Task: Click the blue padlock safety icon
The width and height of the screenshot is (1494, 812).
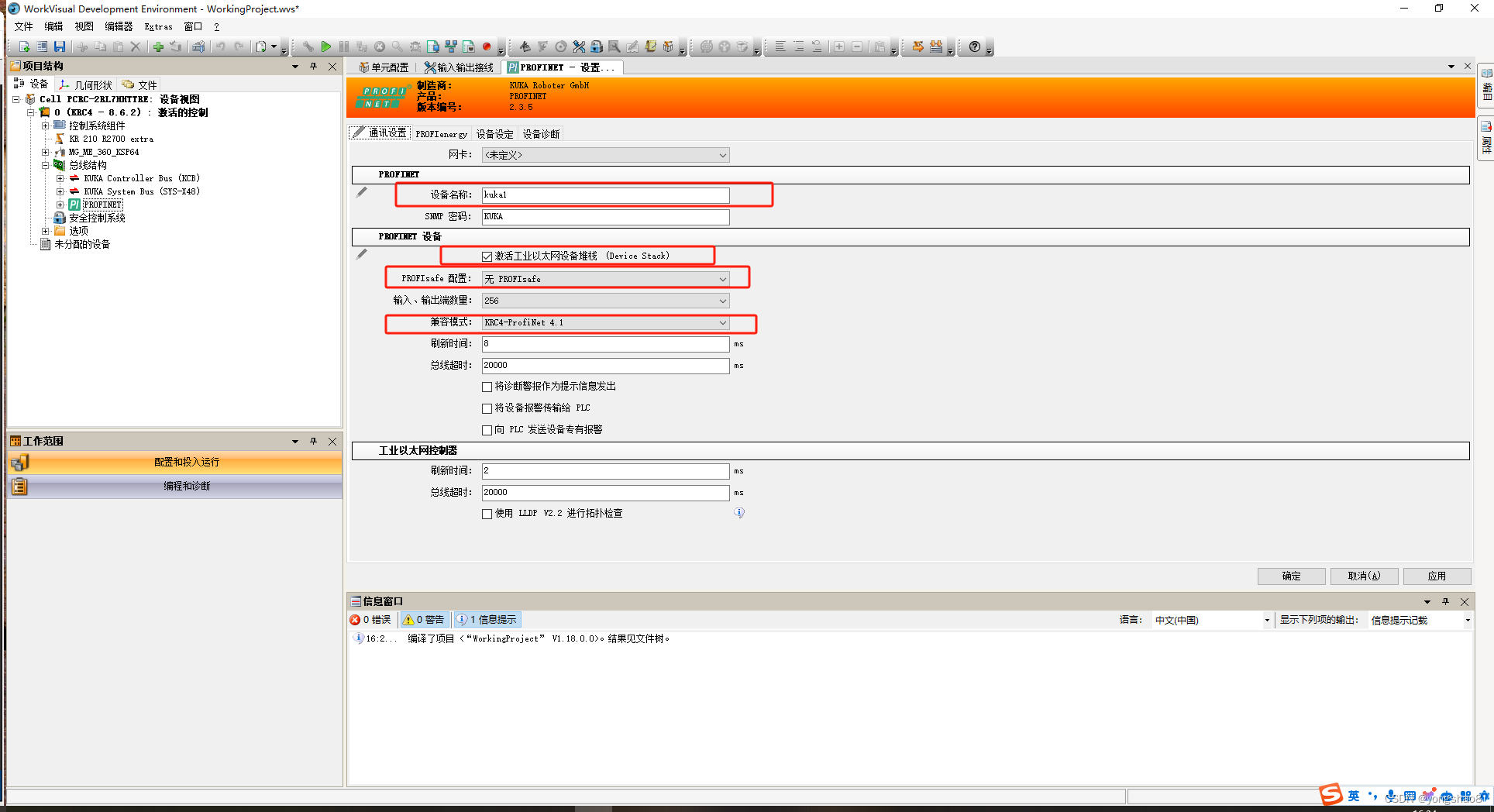Action: point(597,46)
